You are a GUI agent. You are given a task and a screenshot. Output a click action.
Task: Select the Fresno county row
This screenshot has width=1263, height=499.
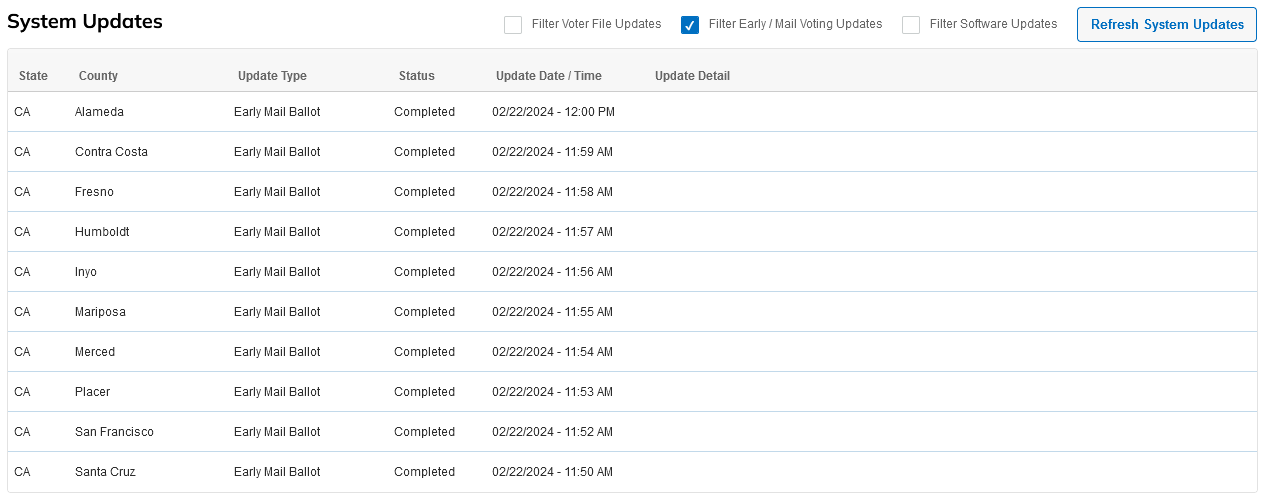point(632,192)
